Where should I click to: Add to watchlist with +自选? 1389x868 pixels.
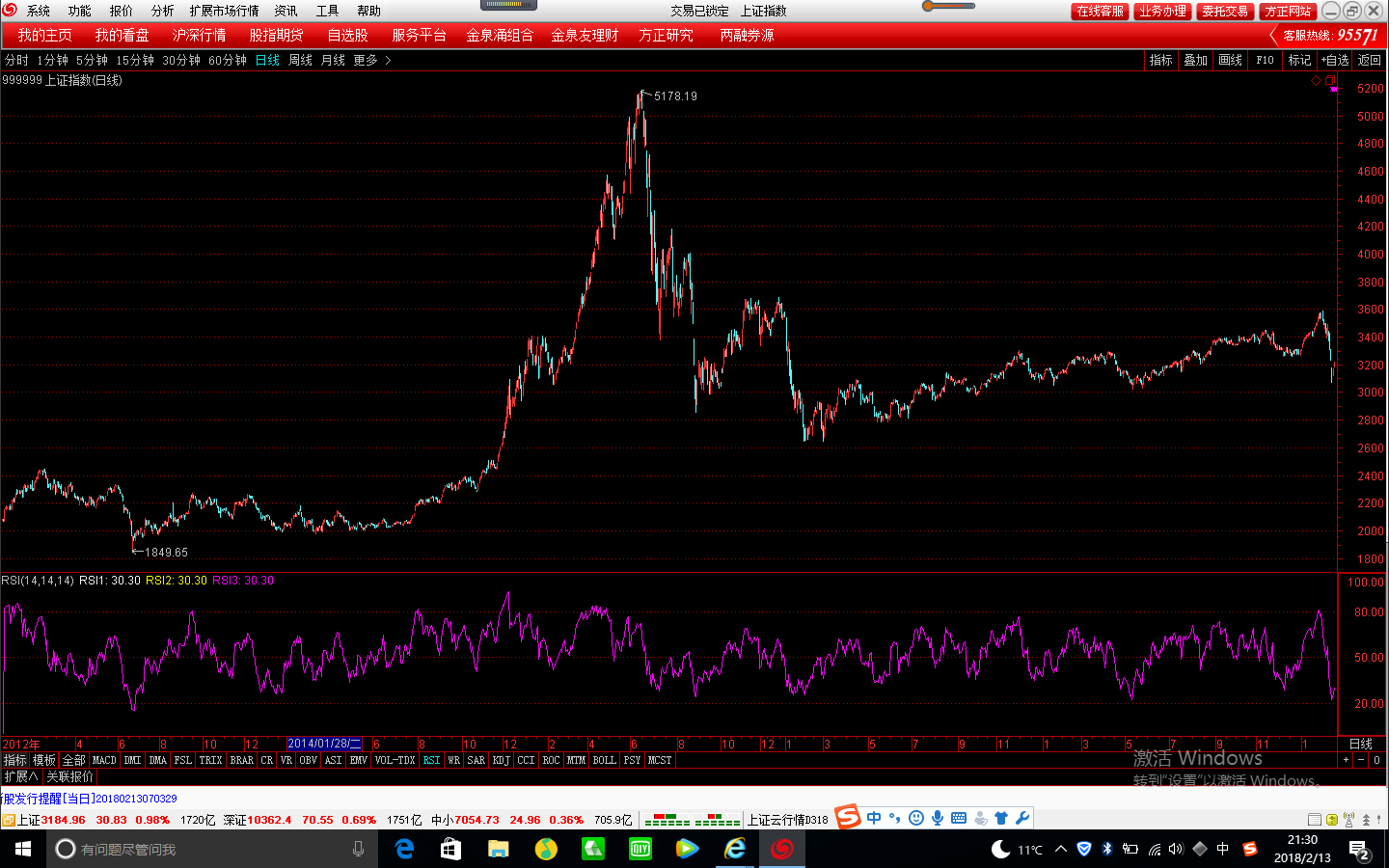point(1335,60)
